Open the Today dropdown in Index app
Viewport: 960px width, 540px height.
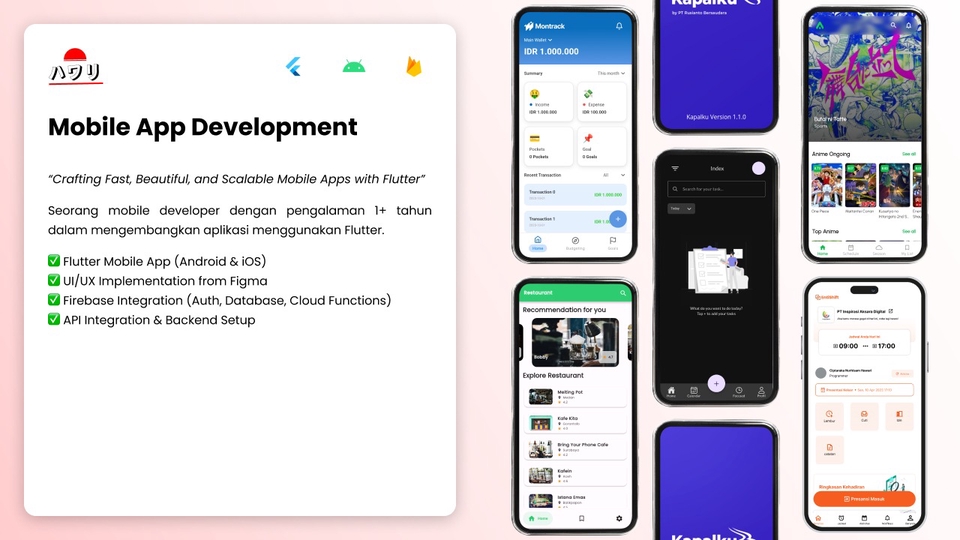681,209
